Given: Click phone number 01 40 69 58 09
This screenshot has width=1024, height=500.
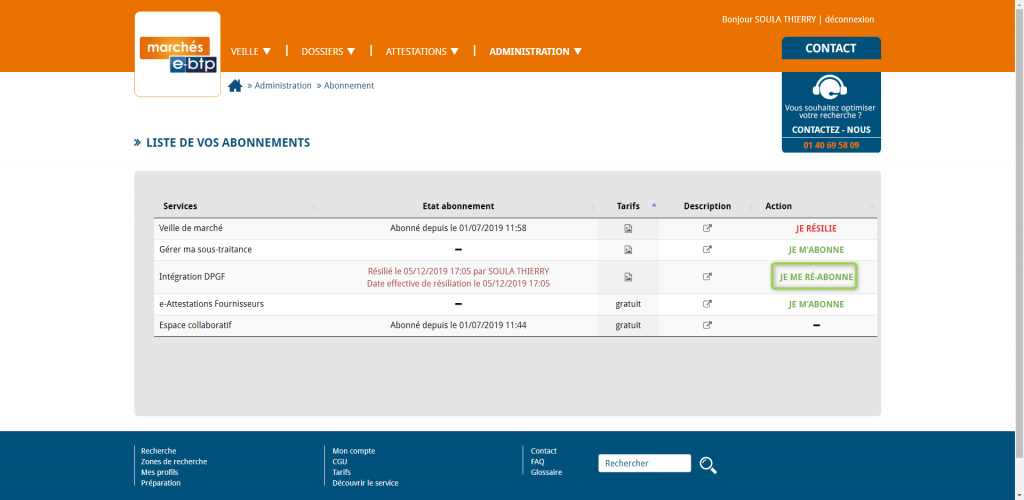Looking at the screenshot, I should coord(831,146).
